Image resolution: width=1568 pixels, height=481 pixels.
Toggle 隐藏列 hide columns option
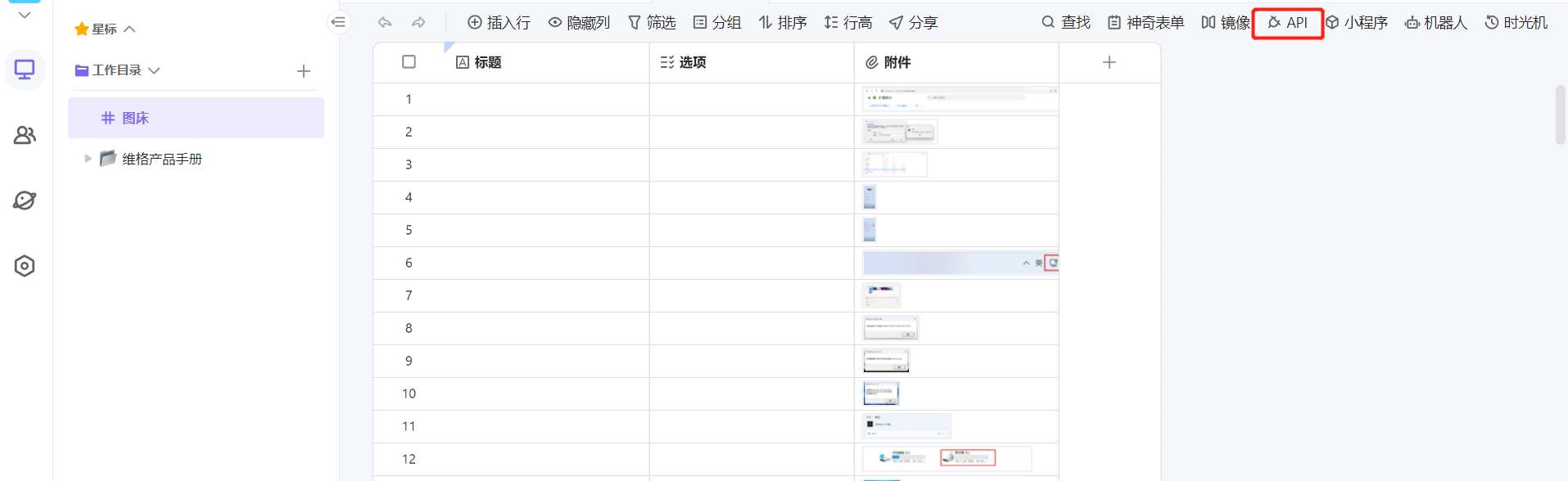[x=579, y=23]
